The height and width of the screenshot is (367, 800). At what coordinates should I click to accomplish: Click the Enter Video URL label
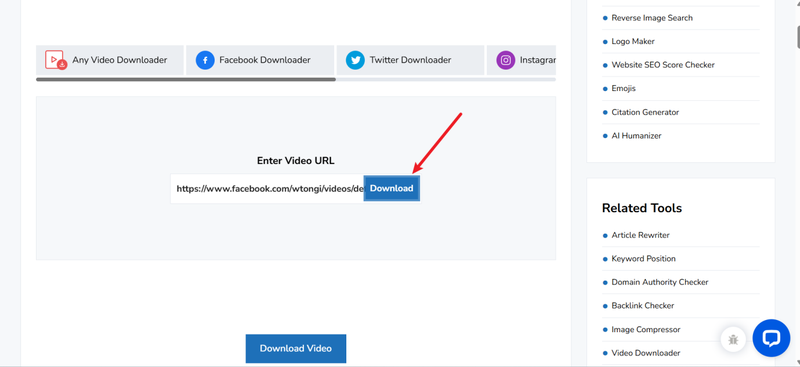[x=296, y=161]
